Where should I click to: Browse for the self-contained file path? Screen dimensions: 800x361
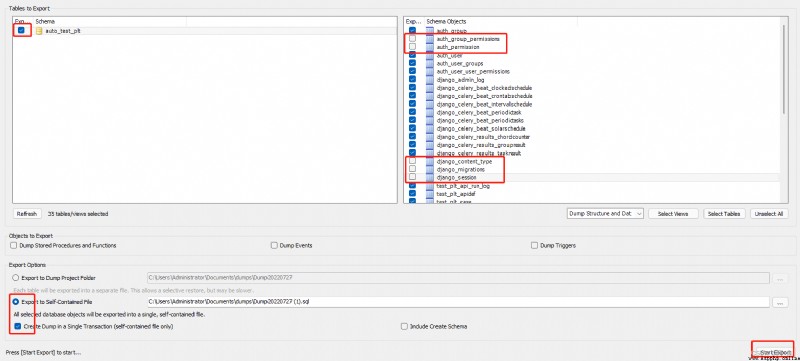click(x=780, y=302)
